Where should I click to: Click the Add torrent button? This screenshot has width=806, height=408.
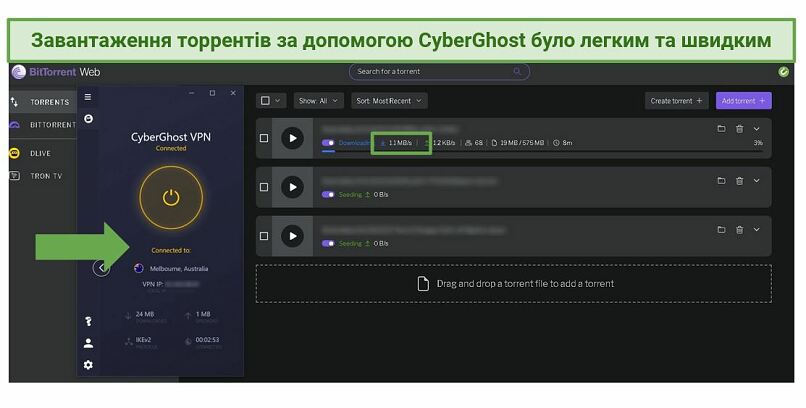744,101
